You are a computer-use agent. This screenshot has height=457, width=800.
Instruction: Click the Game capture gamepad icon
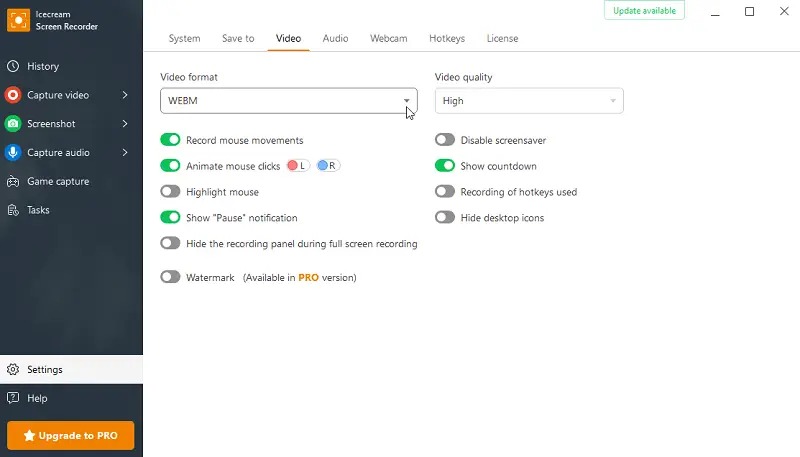tap(13, 181)
